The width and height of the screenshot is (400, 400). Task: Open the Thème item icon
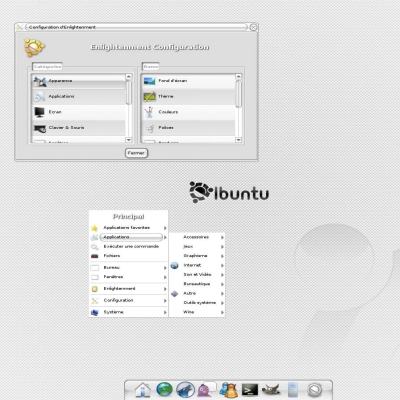[x=149, y=97]
